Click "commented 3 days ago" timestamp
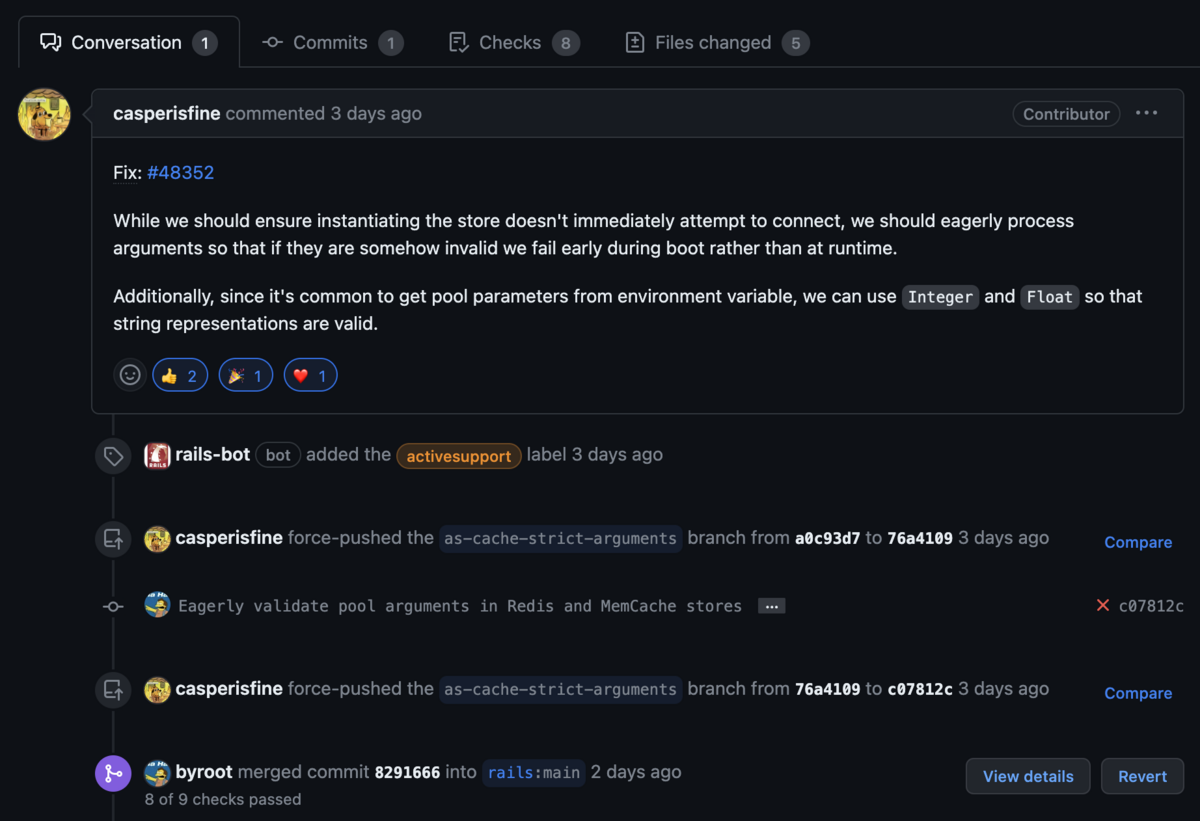Screen dimensions: 1200x821 click(324, 113)
